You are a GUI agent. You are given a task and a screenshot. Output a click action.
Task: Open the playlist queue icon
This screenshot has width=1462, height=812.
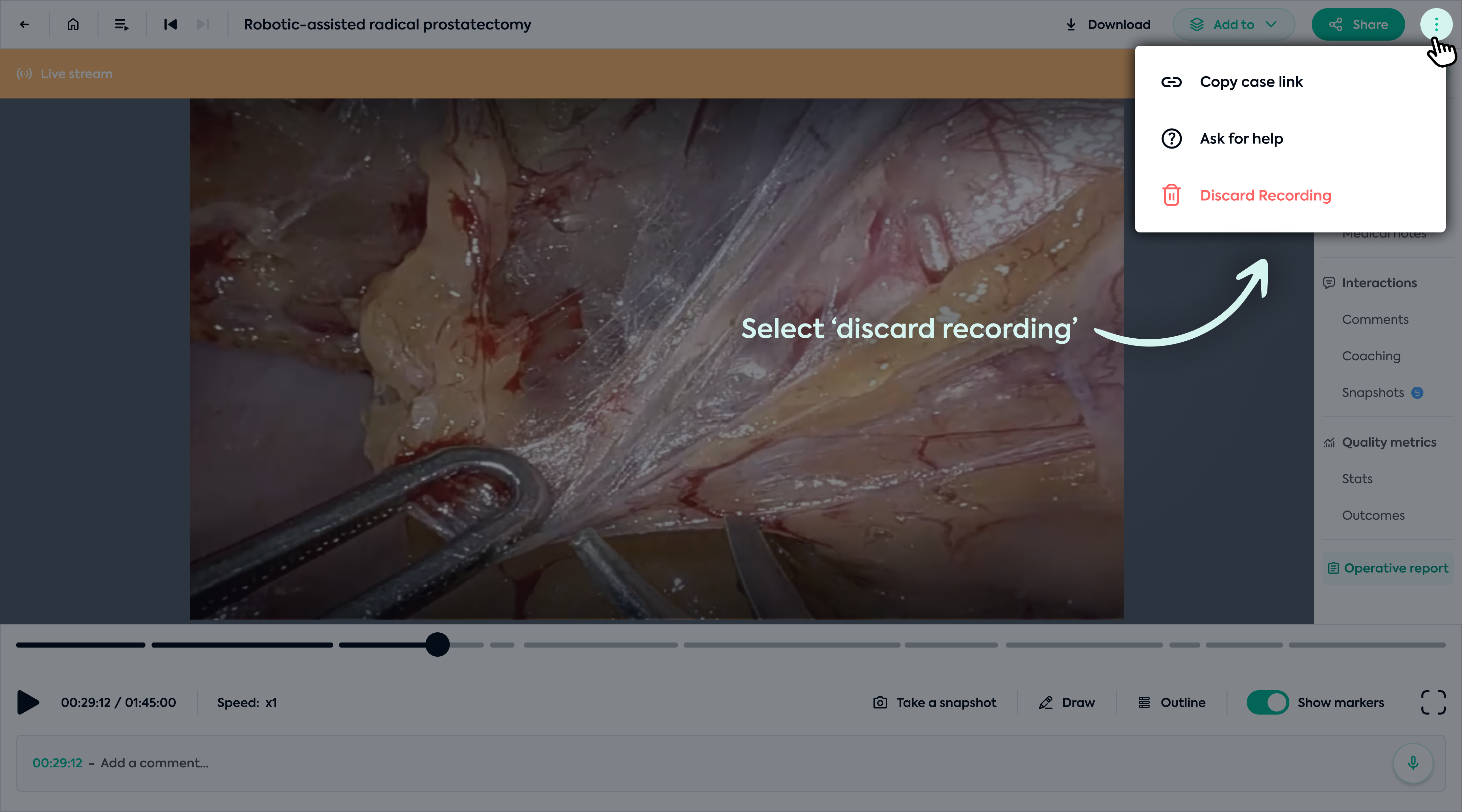tap(121, 24)
